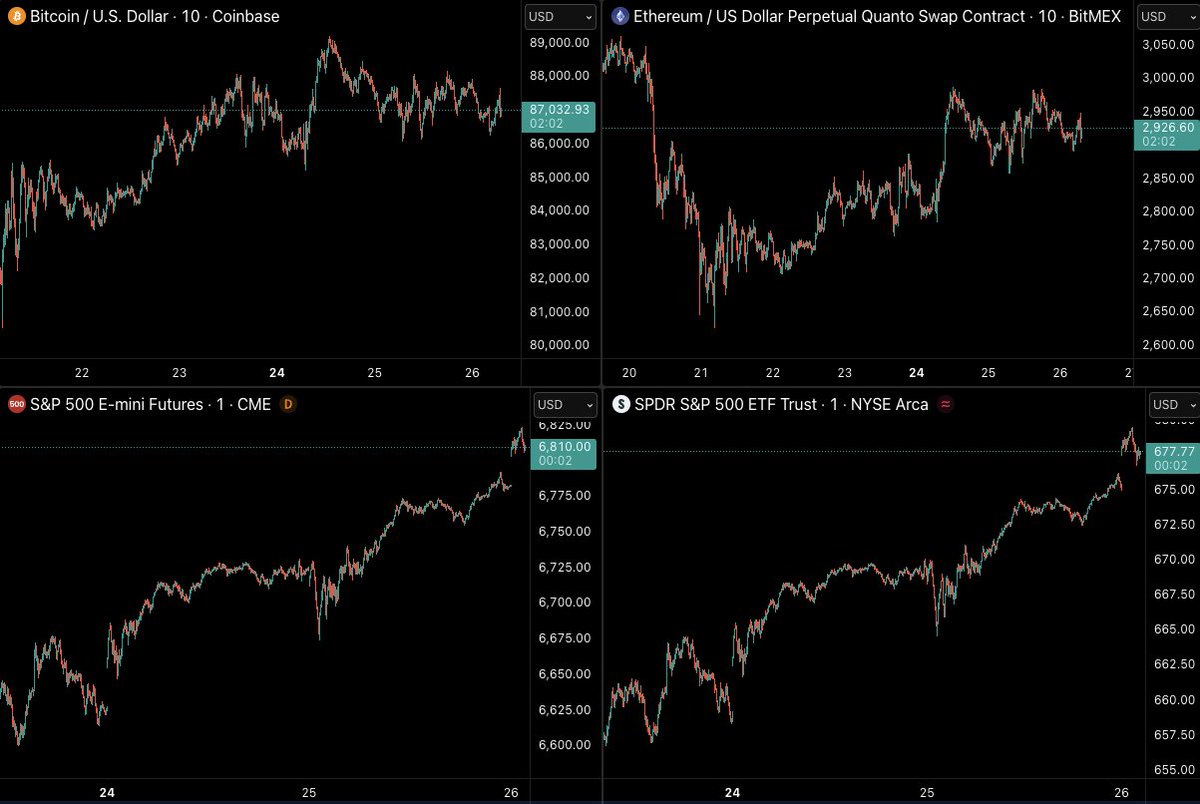
Task: Open the USD dropdown on Bitcoin chart
Action: point(560,16)
